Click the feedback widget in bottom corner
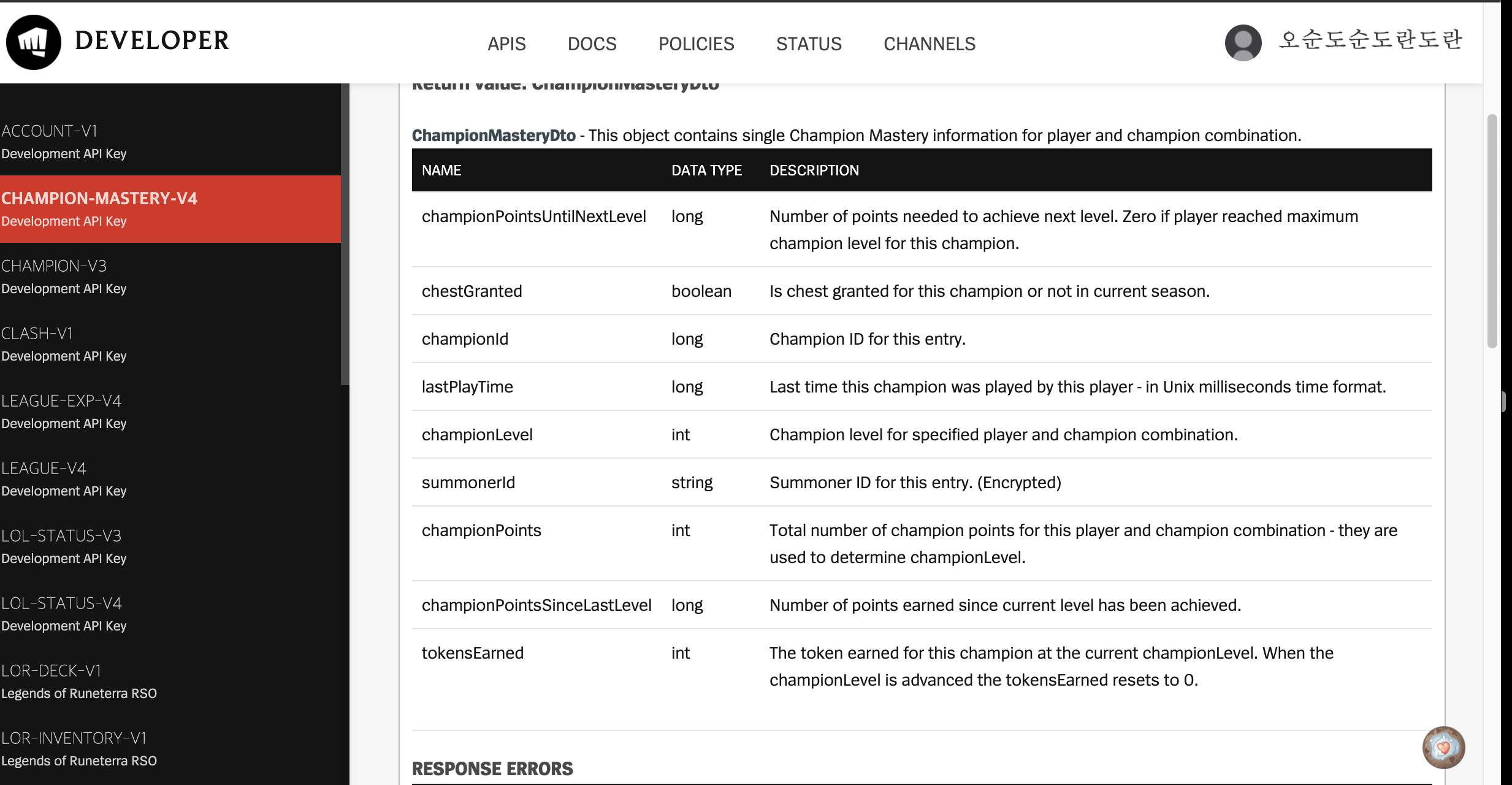Viewport: 1512px width, 785px height. click(1443, 747)
